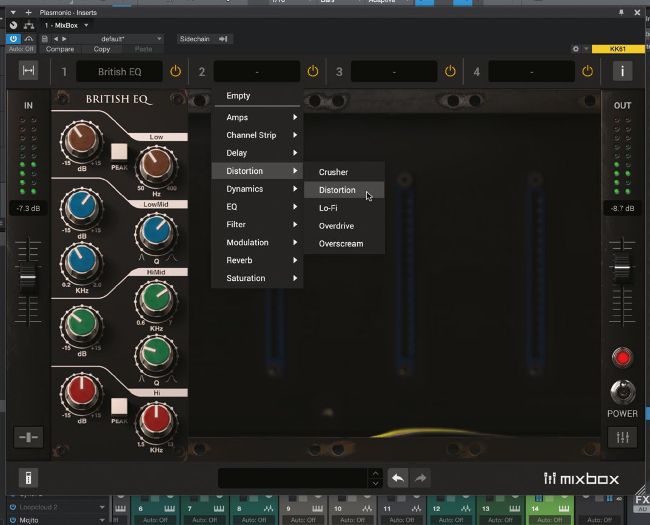The height and width of the screenshot is (525, 650).
Task: Pin the plugin window with the pin icon
Action: (x=621, y=12)
